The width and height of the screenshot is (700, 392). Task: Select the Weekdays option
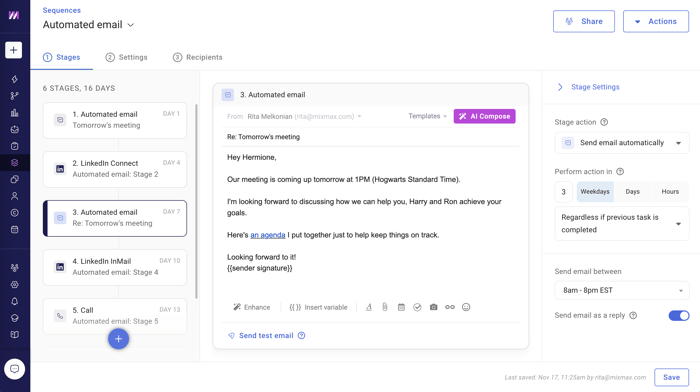595,192
